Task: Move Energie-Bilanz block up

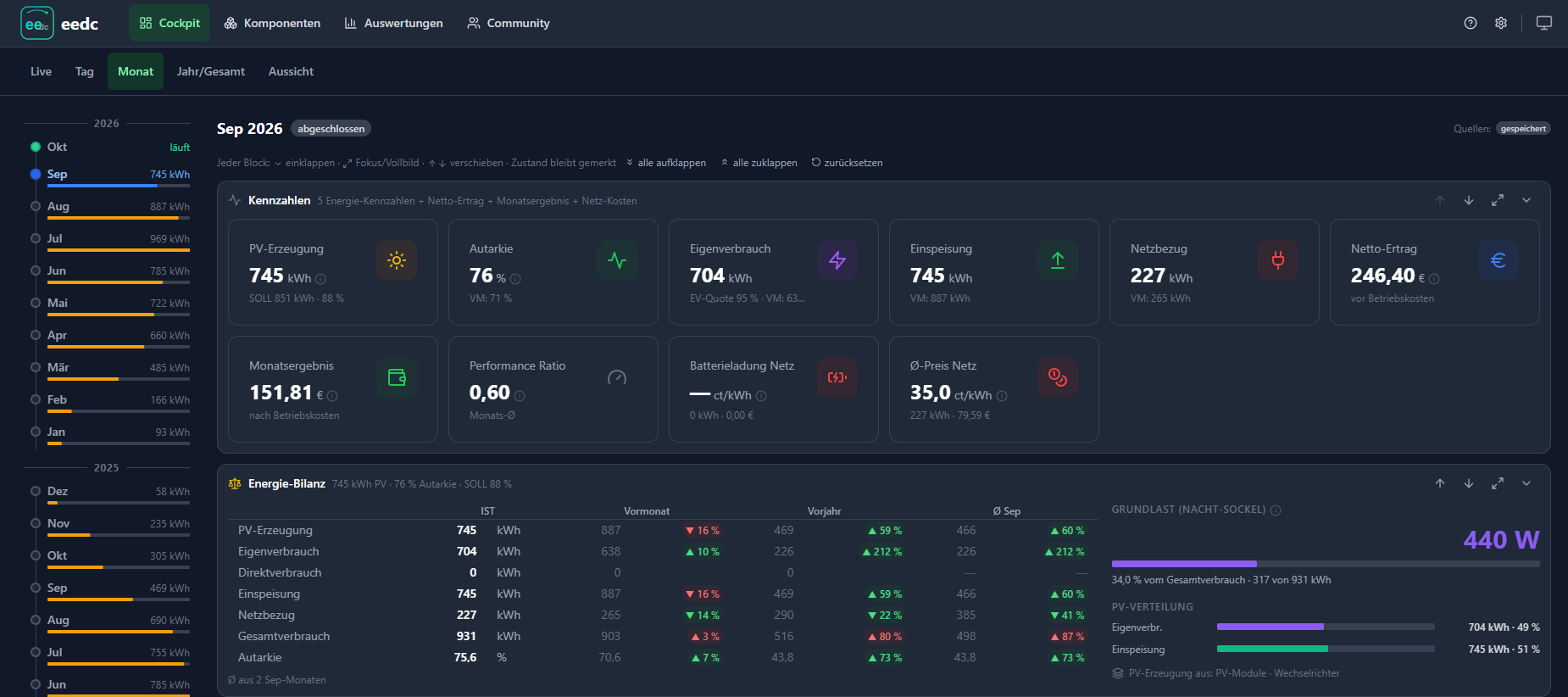Action: (x=1440, y=483)
